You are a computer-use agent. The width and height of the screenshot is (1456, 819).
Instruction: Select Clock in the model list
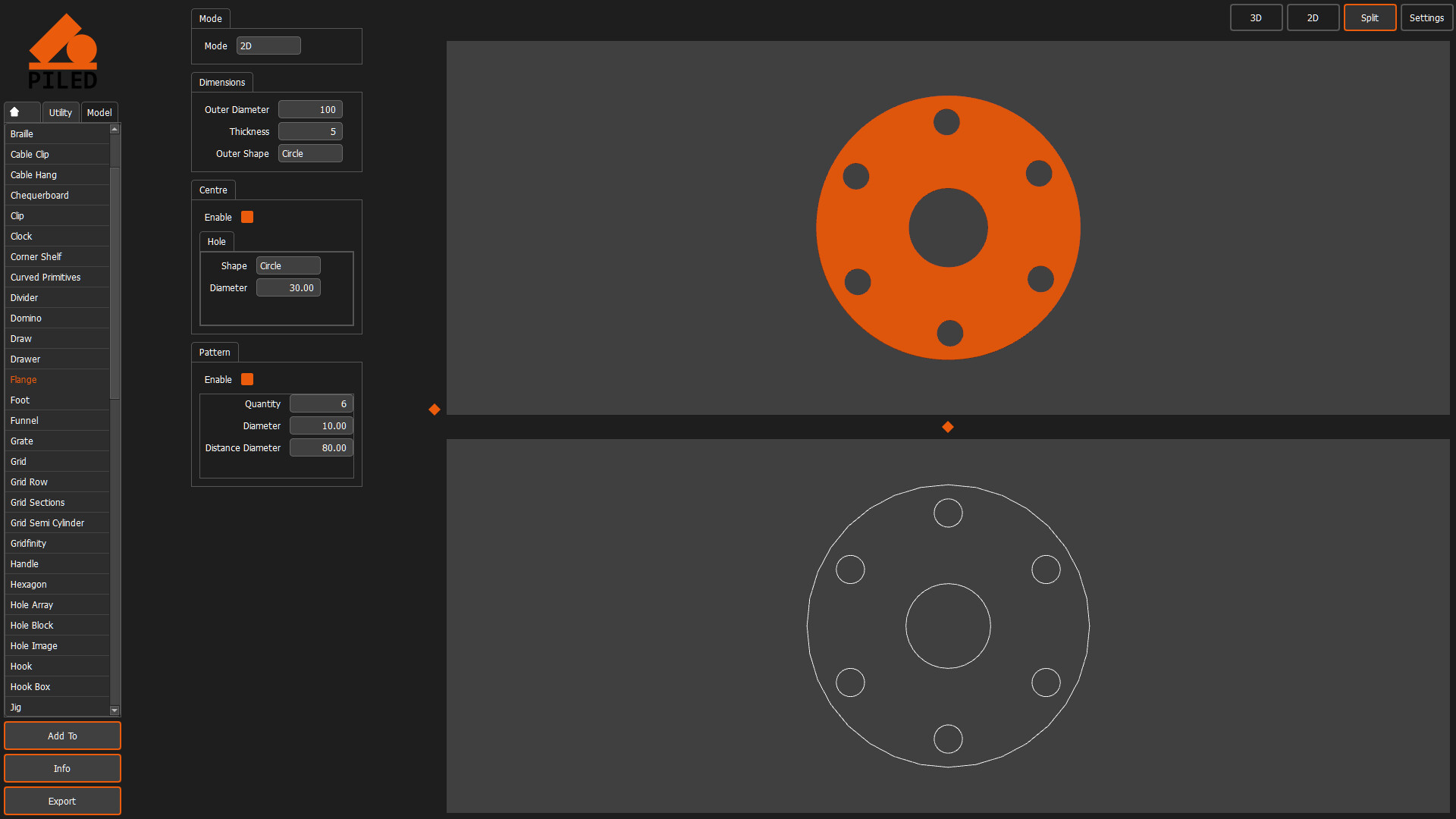tap(57, 236)
